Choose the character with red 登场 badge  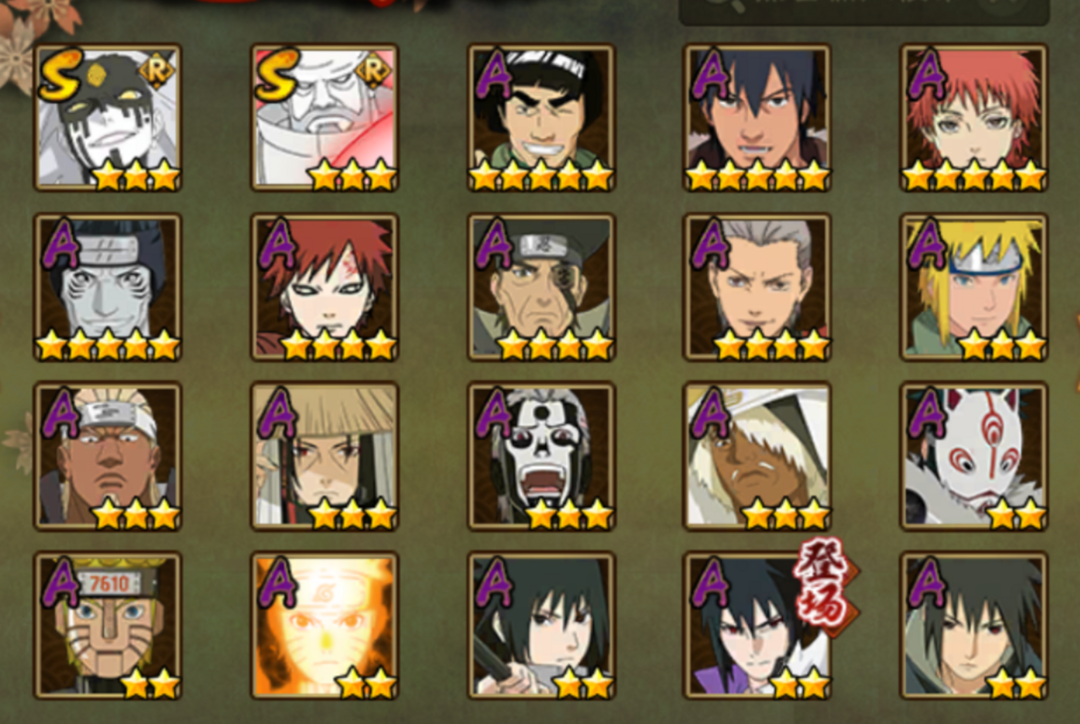click(x=757, y=625)
